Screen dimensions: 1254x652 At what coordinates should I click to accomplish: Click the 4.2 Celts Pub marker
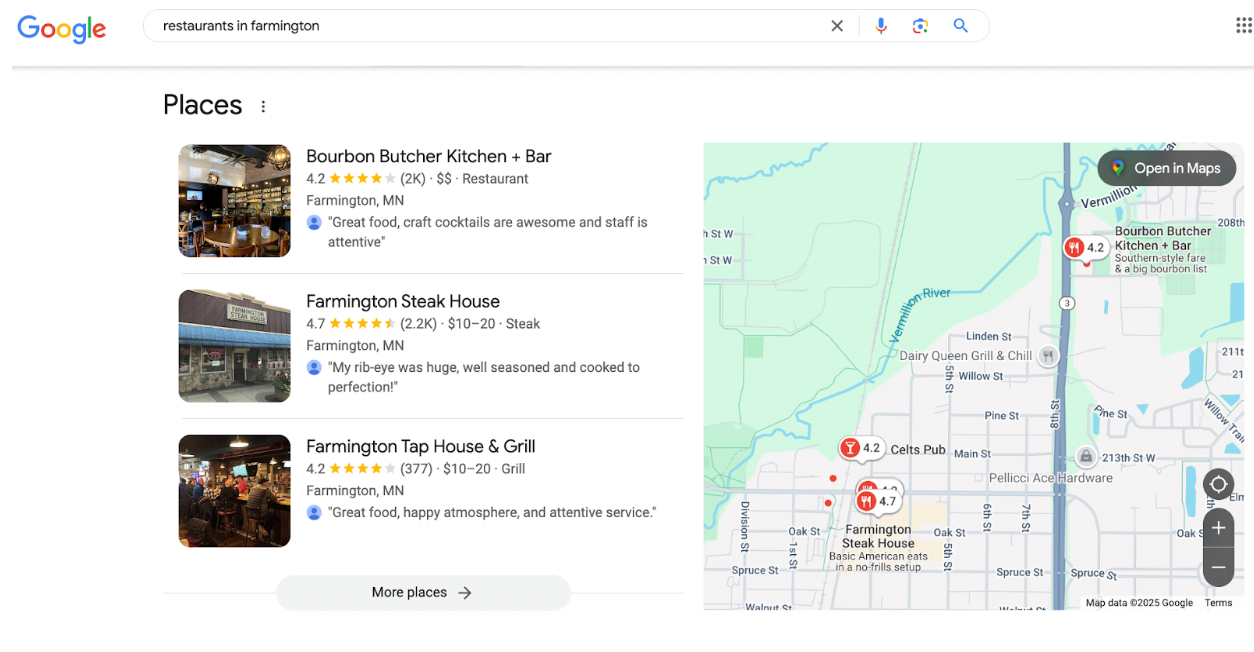(862, 448)
